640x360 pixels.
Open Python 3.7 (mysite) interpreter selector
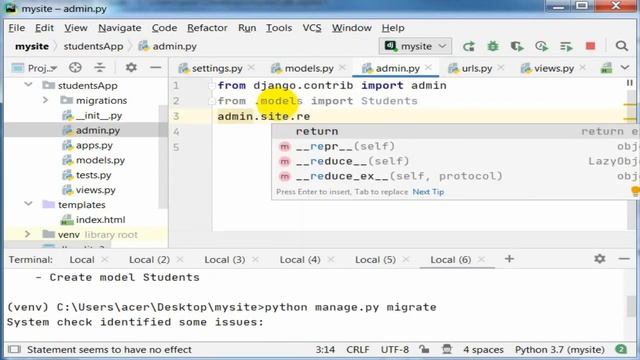[560, 350]
